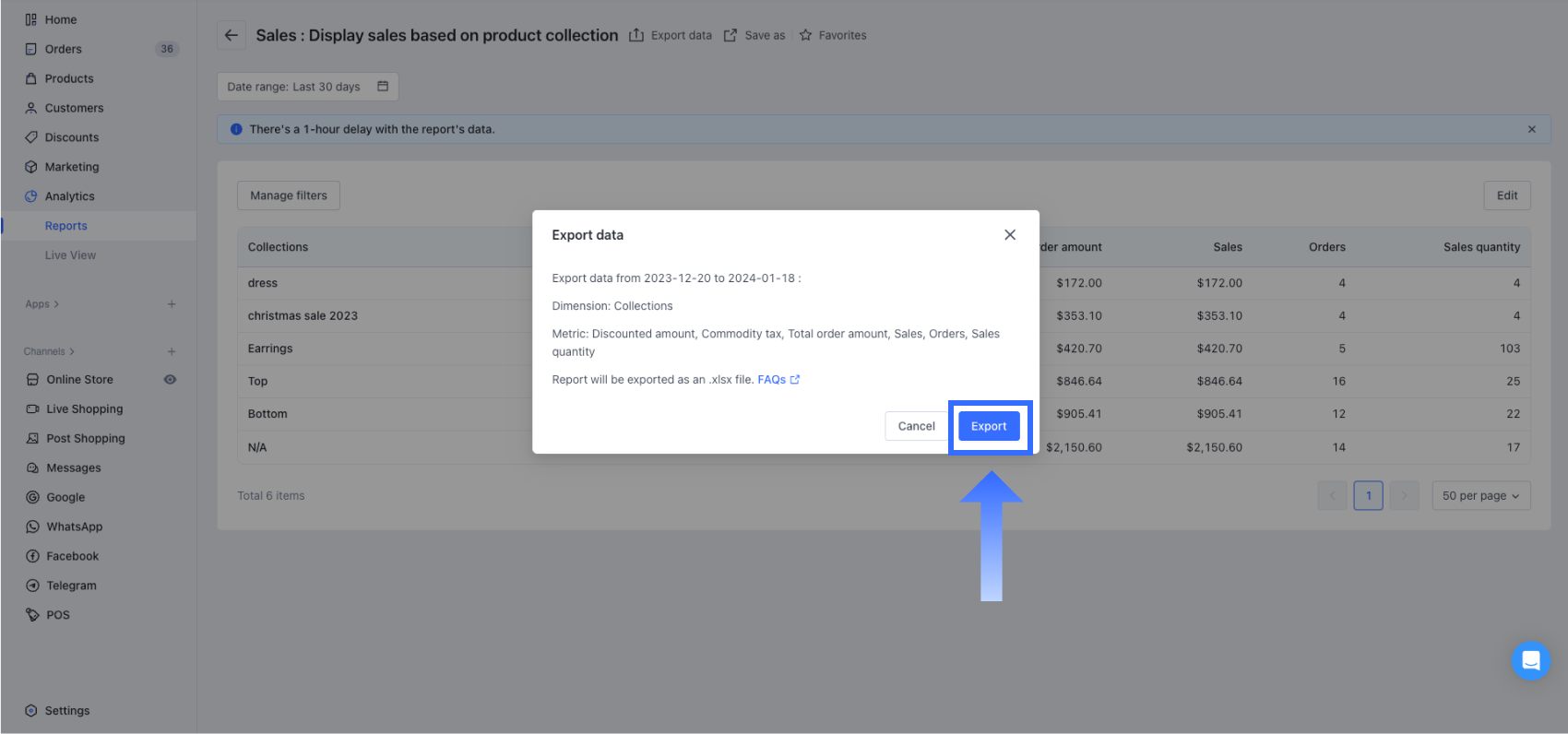The height and width of the screenshot is (734, 1568).
Task: Dismiss the 1-hour delay notice
Action: pyautogui.click(x=1532, y=129)
